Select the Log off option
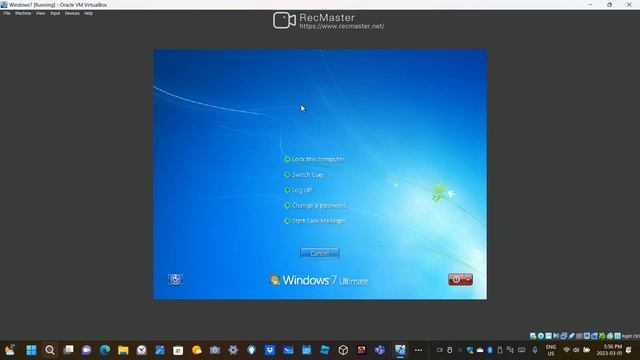Image resolution: width=640 pixels, height=360 pixels. [302, 190]
